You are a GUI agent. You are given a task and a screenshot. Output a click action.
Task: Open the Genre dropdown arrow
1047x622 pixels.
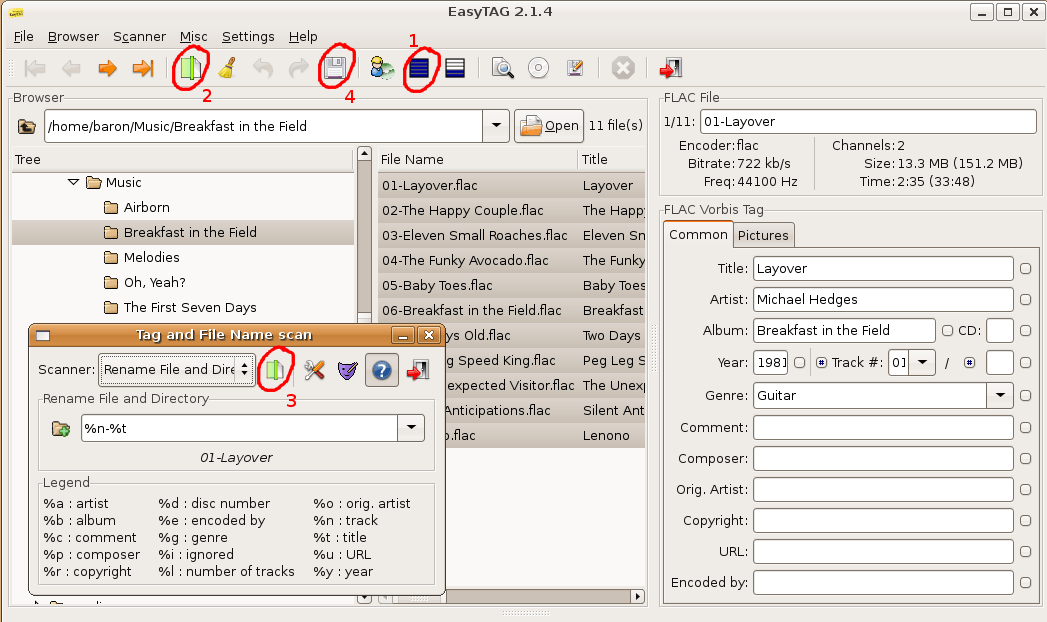pos(1000,395)
